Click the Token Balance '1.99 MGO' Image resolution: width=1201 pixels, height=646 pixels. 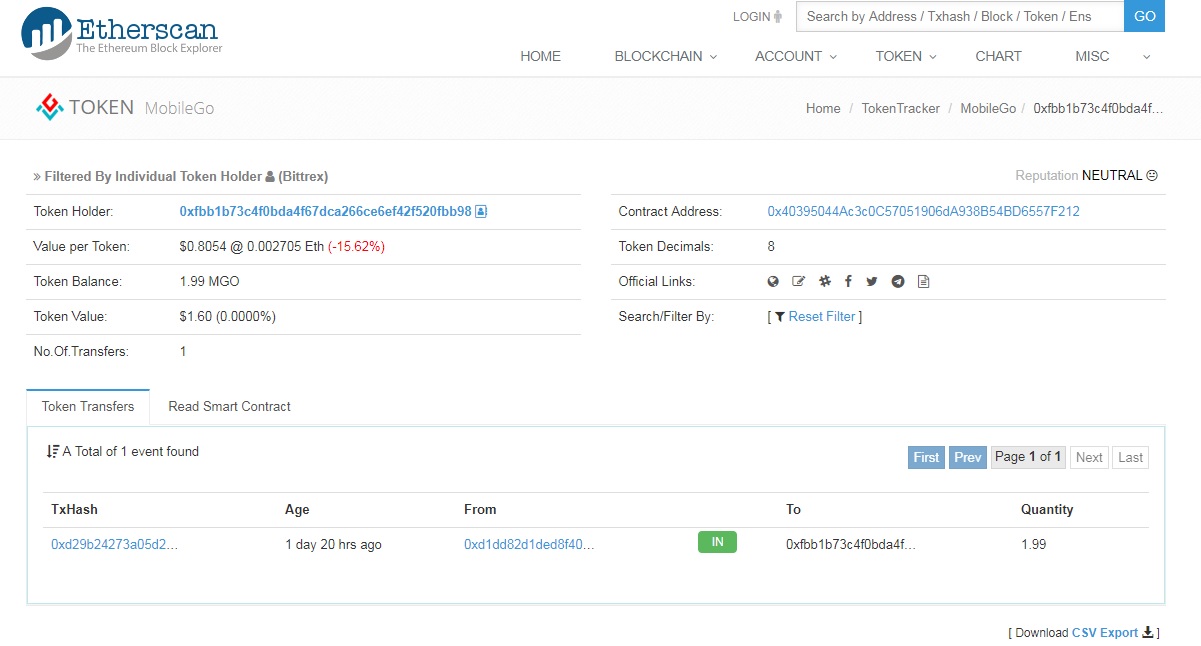point(209,282)
